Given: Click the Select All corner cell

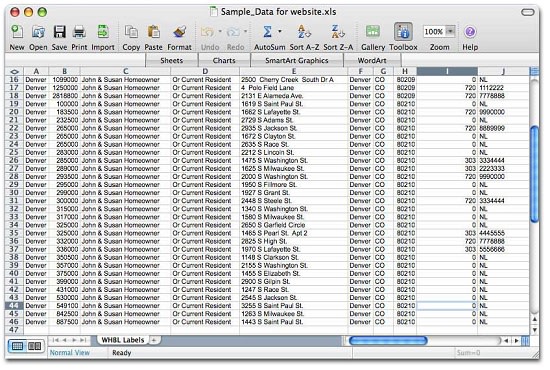Looking at the screenshot, I should tap(14, 71).
